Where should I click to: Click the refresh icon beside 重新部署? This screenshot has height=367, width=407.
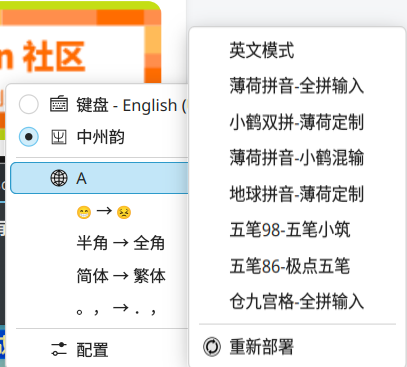[x=212, y=347]
